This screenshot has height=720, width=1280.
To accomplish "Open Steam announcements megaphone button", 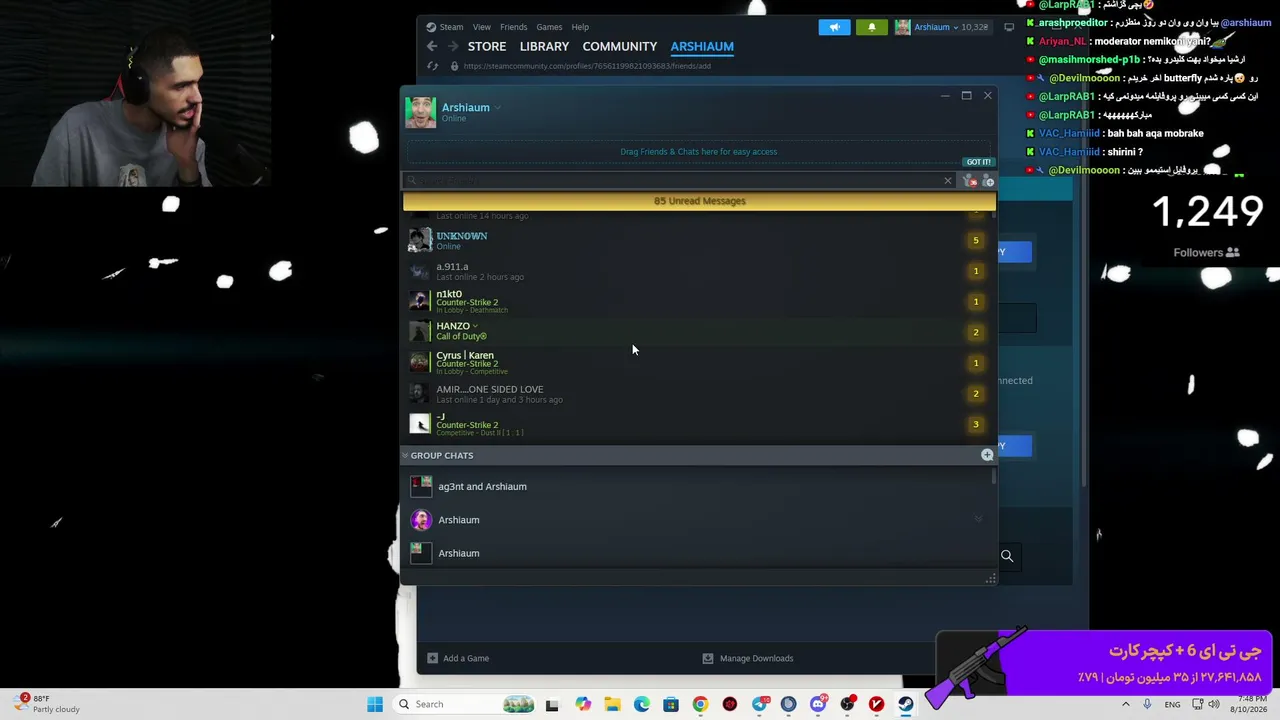I will (834, 27).
